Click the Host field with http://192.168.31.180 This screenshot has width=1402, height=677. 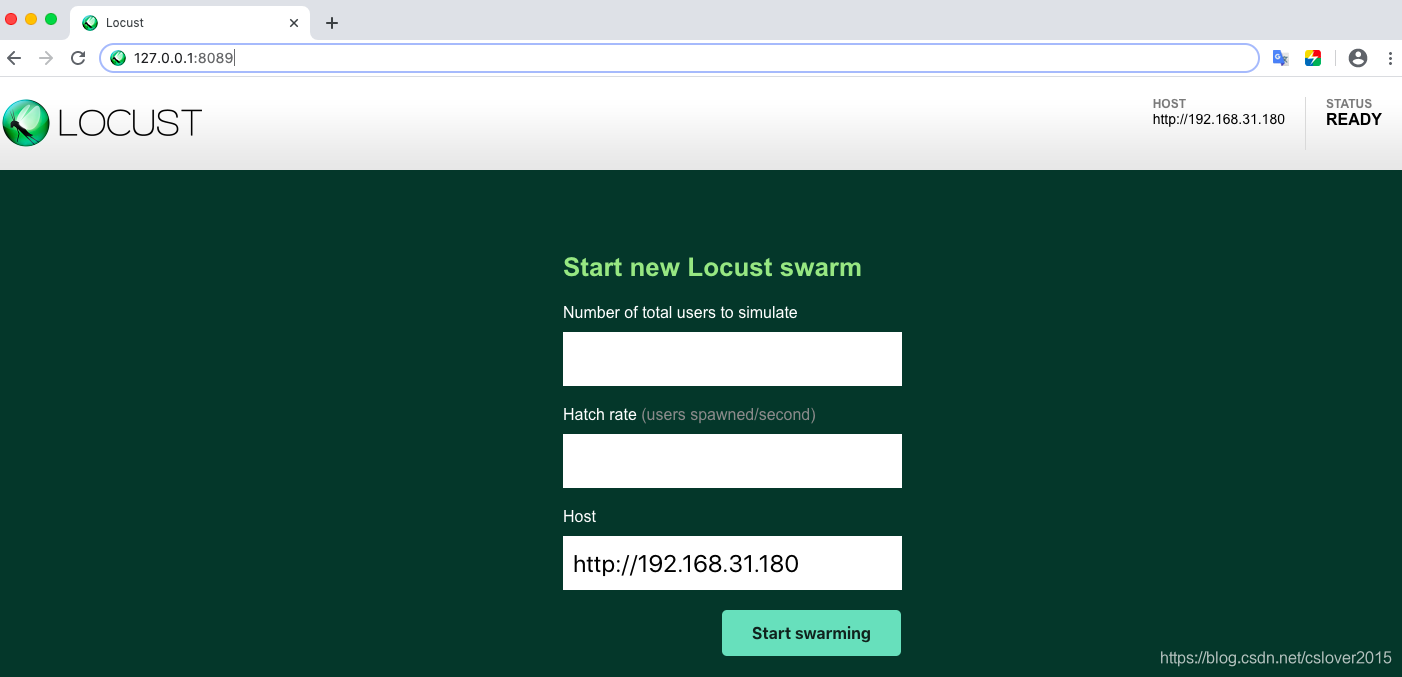click(732, 563)
